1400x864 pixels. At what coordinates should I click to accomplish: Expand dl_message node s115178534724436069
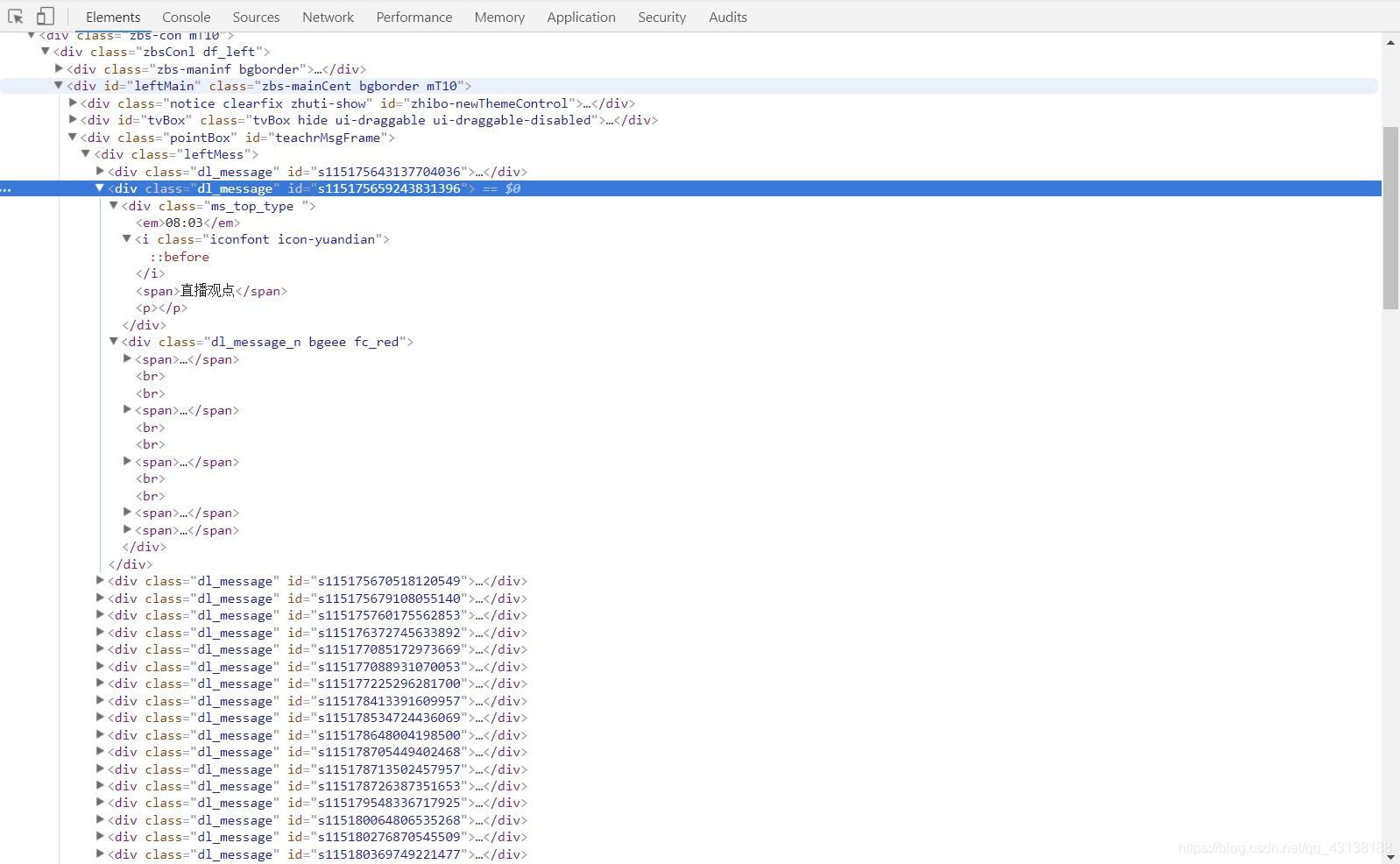tap(100, 717)
